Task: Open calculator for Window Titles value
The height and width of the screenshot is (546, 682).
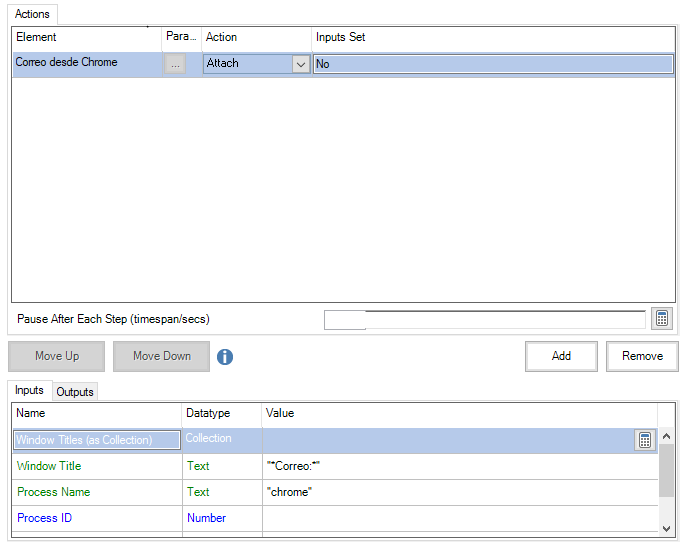Action: (645, 440)
